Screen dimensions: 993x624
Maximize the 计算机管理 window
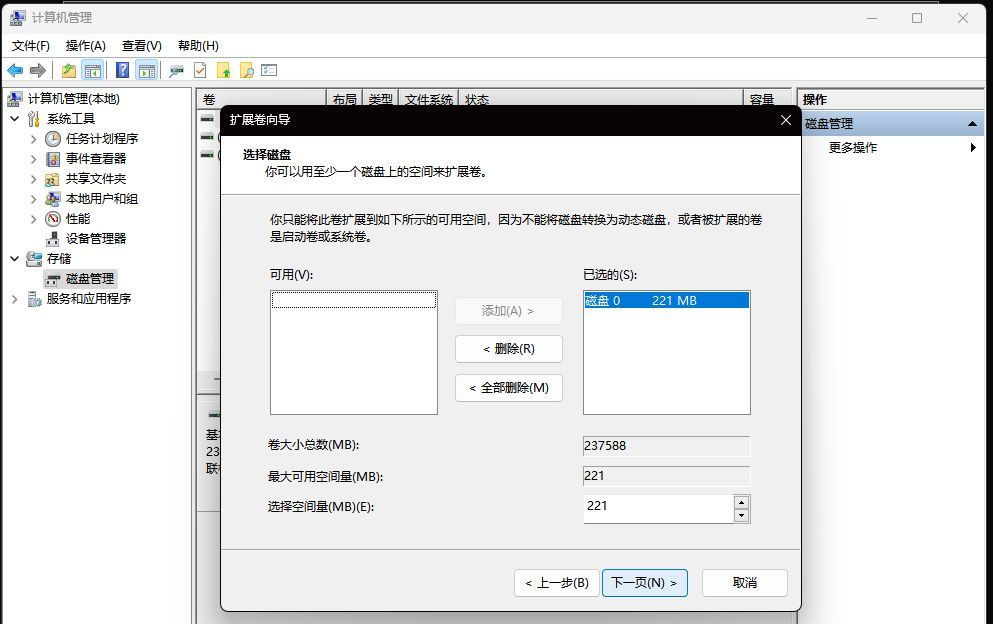917,18
